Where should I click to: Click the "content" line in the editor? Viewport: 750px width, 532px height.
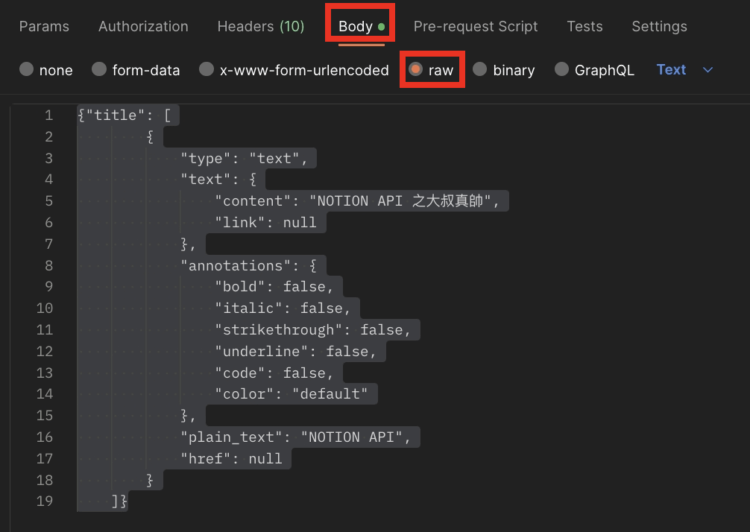click(x=355, y=201)
